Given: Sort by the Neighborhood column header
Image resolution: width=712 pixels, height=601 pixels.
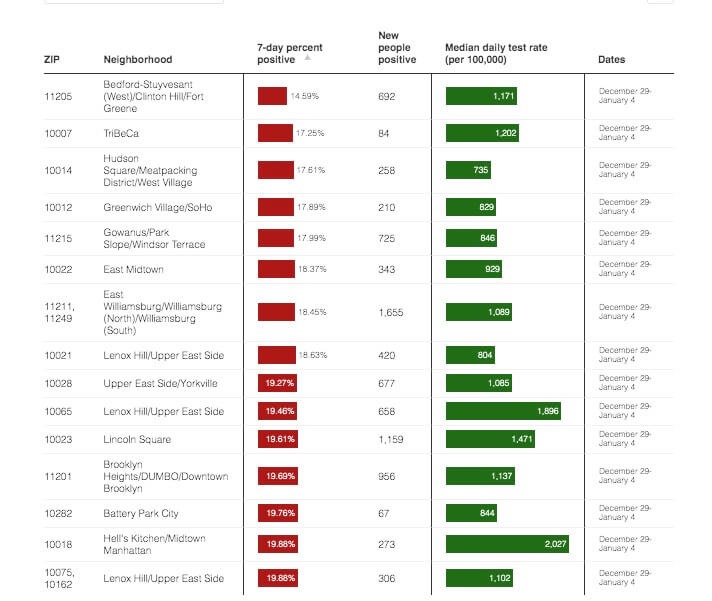Looking at the screenshot, I should pyautogui.click(x=138, y=60).
